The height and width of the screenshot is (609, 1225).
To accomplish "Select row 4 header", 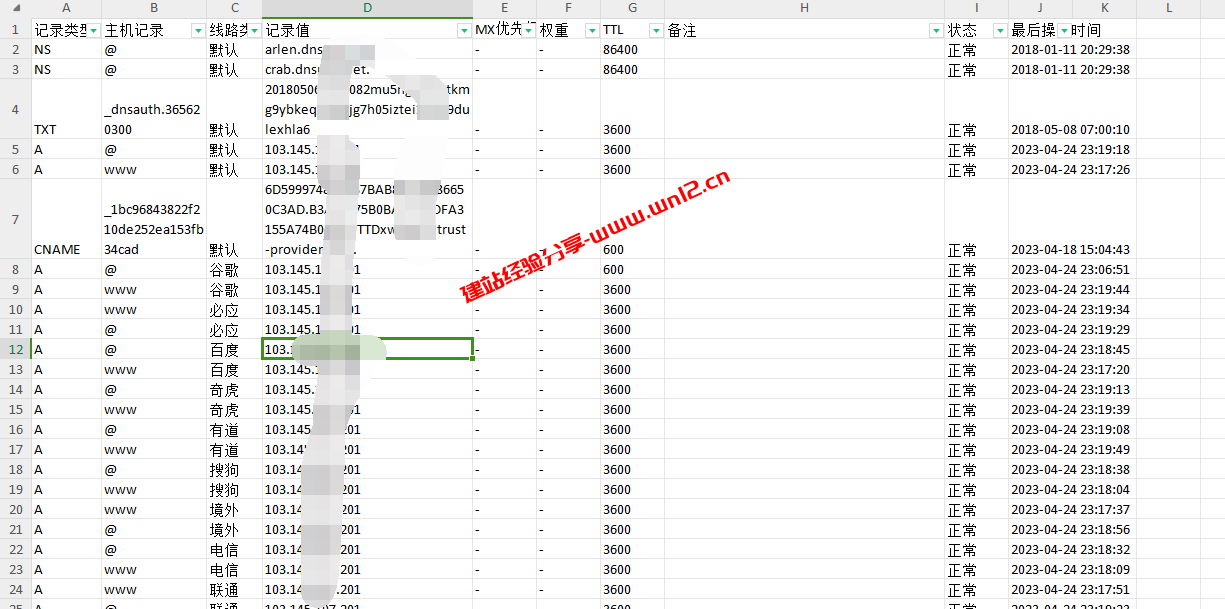I will click(15, 109).
